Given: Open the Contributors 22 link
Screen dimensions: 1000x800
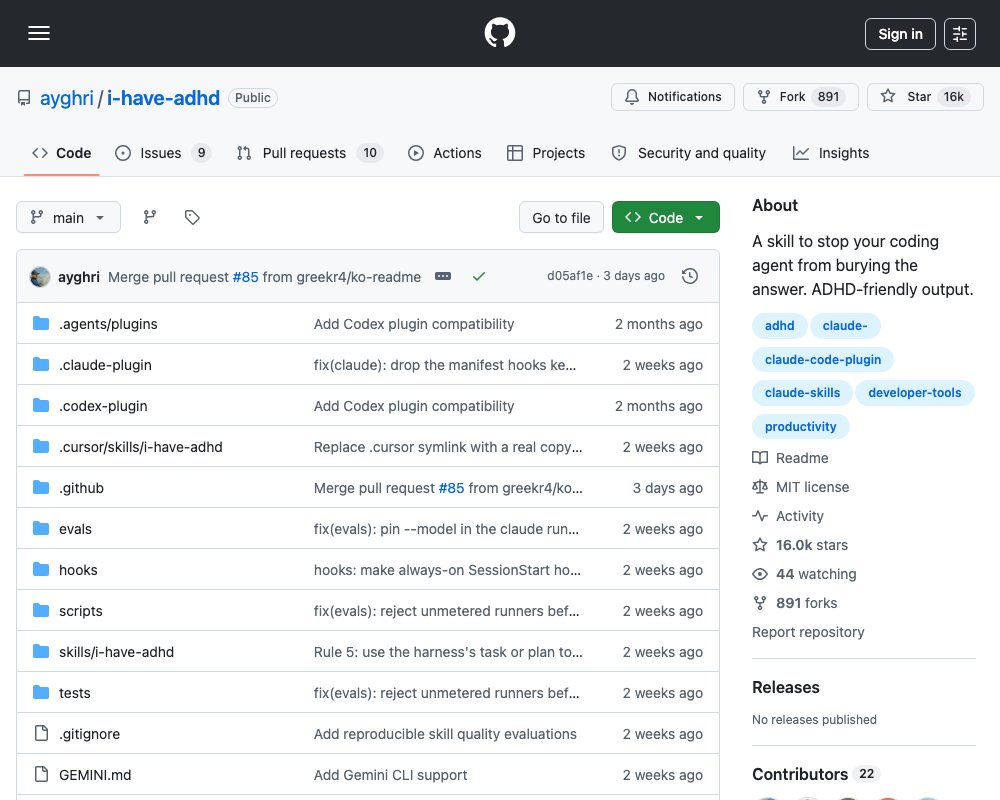Looking at the screenshot, I should tap(816, 774).
